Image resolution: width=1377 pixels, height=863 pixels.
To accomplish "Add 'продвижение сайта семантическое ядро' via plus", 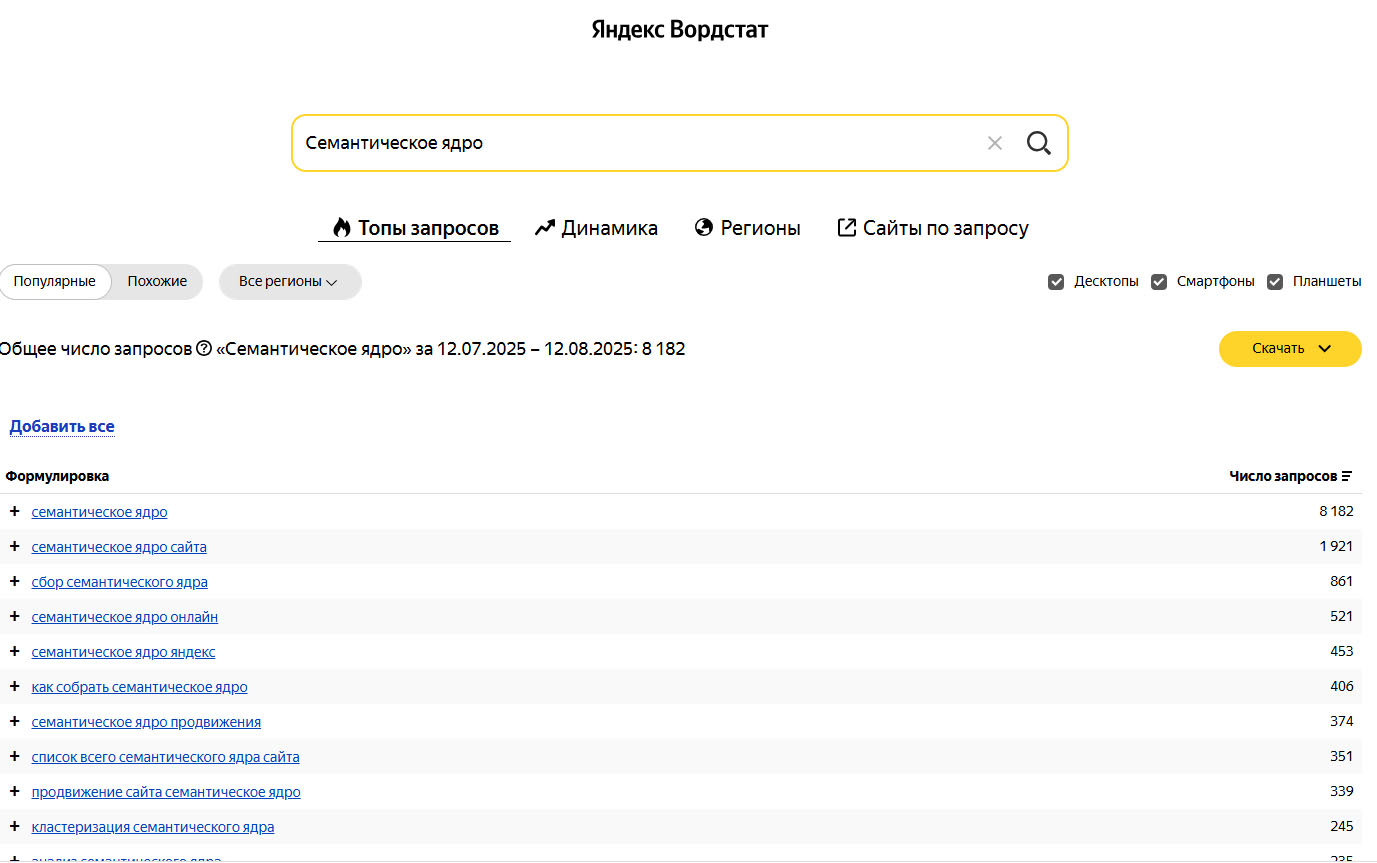I will 14,791.
